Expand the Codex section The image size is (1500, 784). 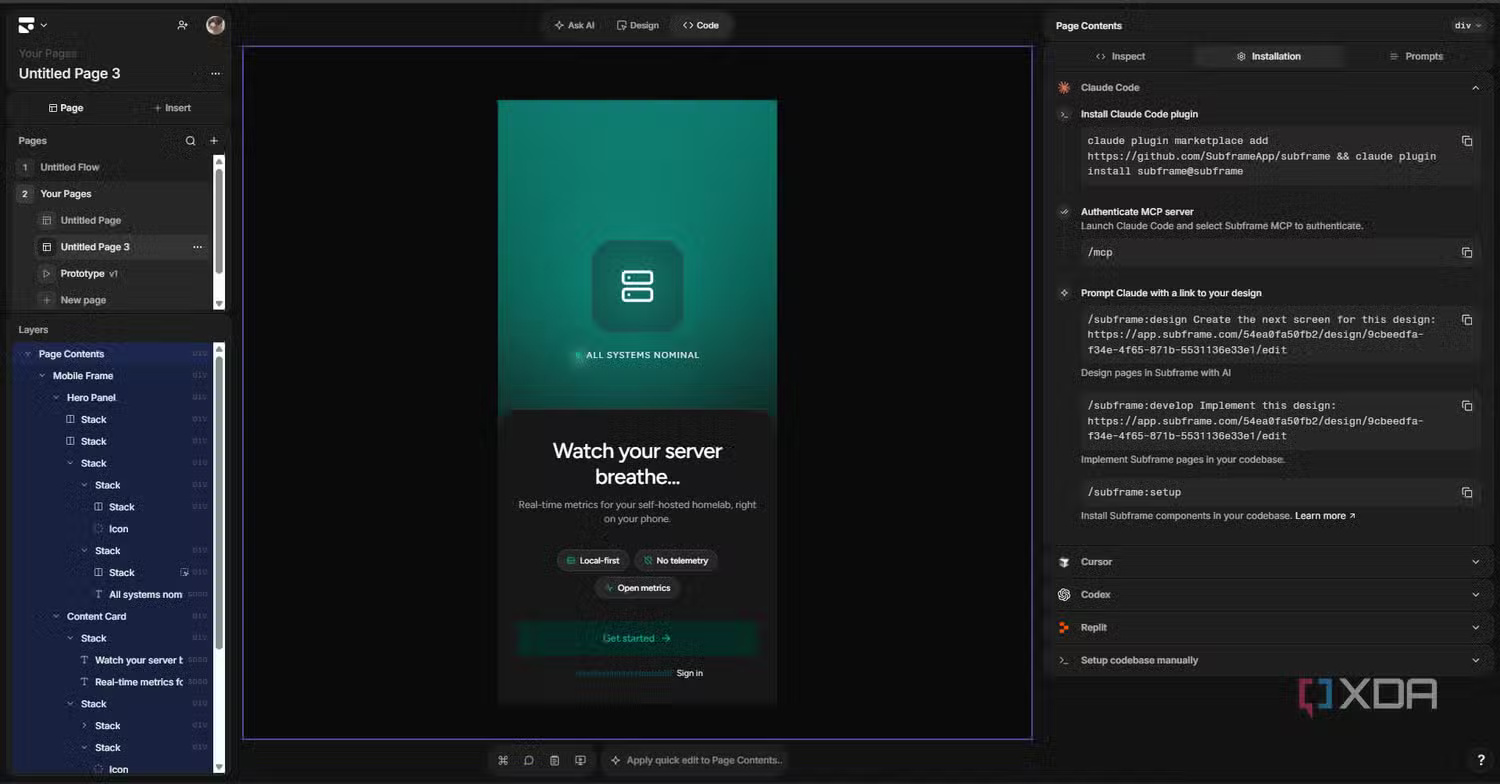click(1268, 595)
